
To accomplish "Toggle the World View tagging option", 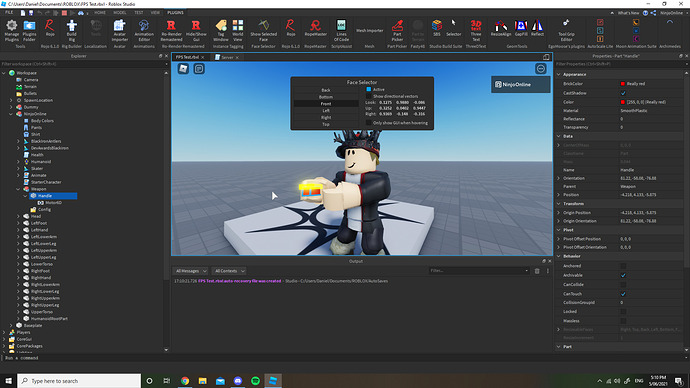I will click(x=238, y=30).
